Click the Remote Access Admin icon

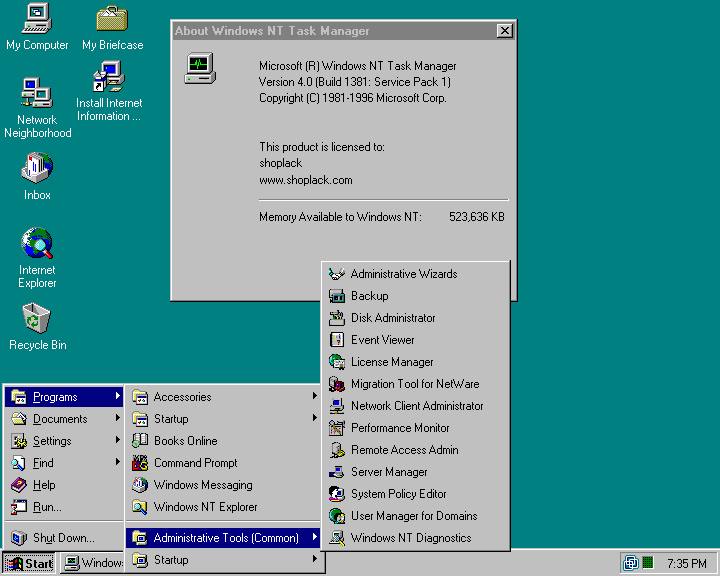(x=337, y=450)
